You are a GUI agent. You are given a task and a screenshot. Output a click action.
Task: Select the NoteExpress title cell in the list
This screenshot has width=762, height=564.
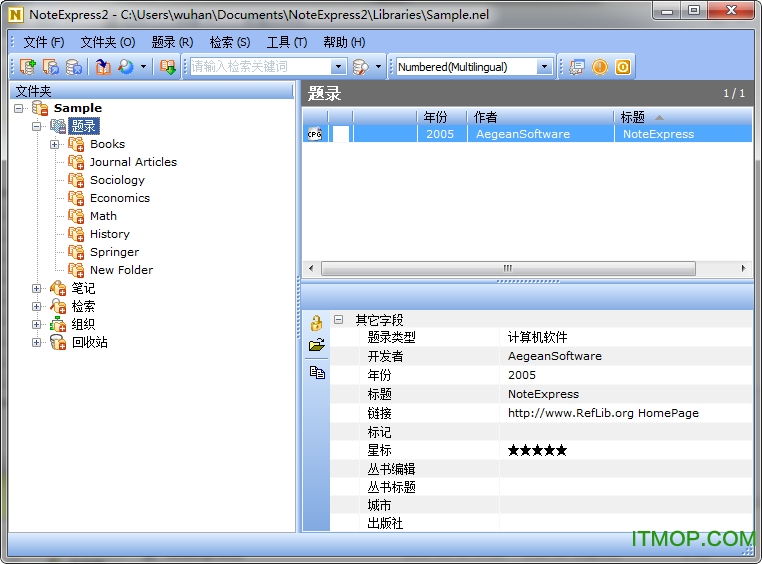tap(658, 134)
